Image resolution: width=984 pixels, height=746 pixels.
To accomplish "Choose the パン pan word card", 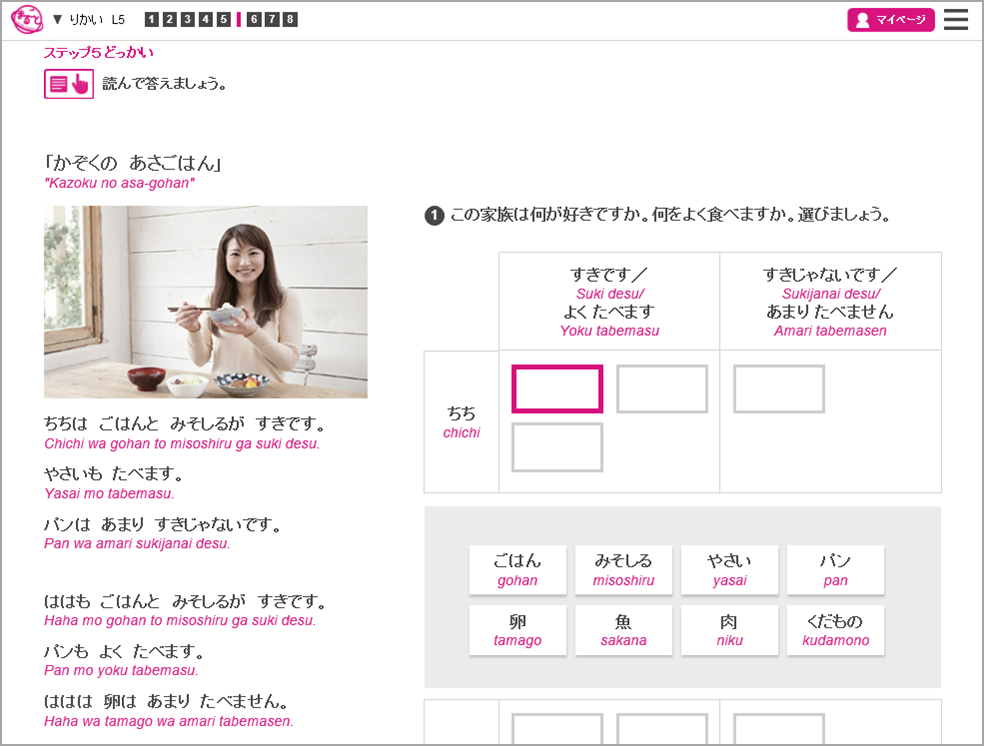I will pyautogui.click(x=836, y=570).
